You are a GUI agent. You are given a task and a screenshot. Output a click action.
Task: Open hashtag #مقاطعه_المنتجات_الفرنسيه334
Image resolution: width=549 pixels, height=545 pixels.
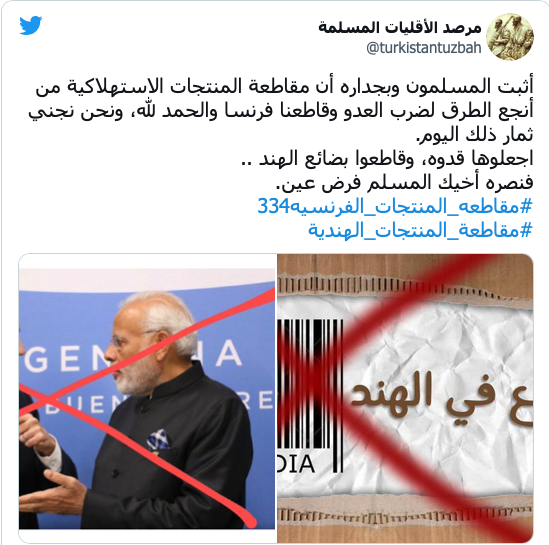click(395, 206)
